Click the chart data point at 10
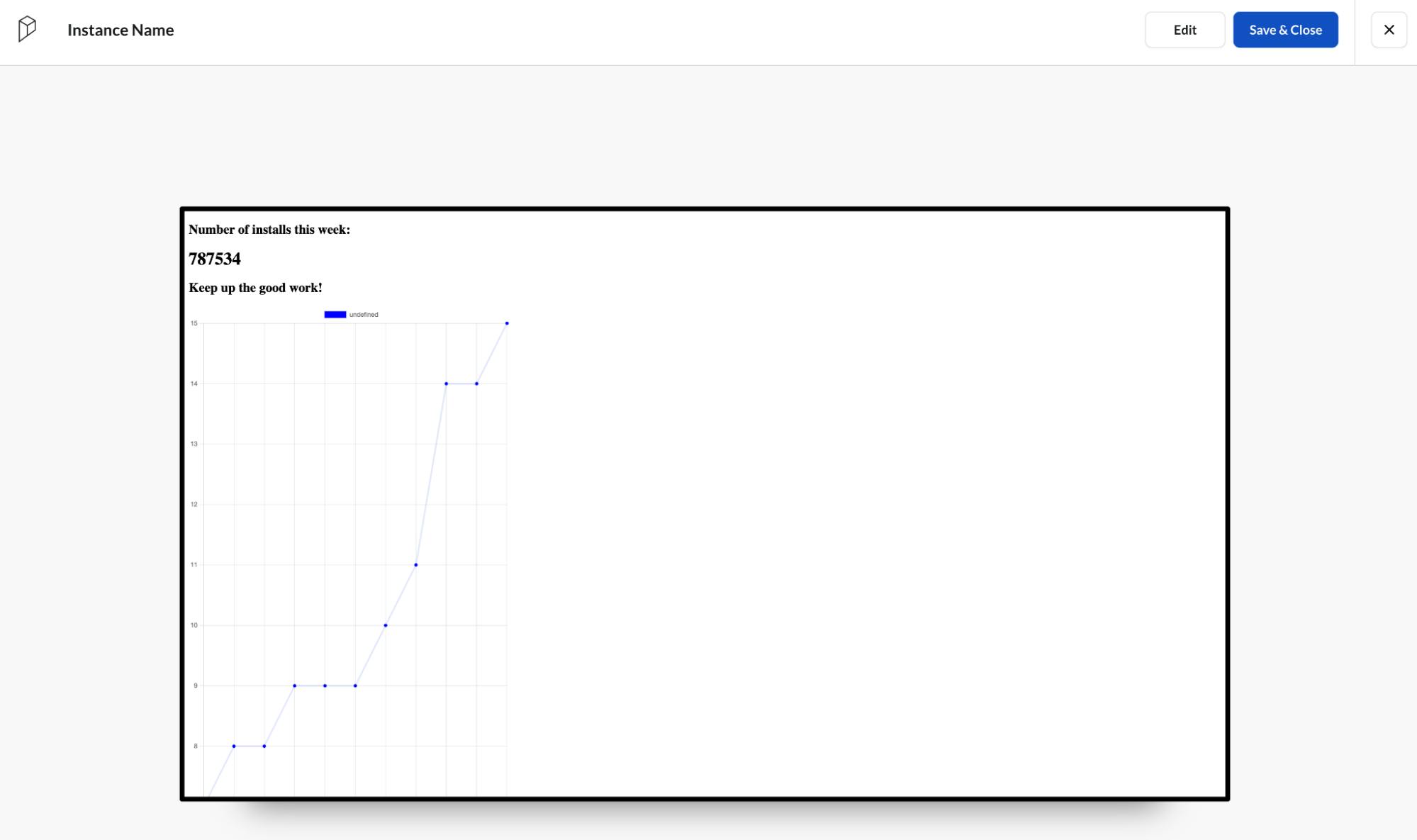1417x840 pixels. [x=386, y=625]
